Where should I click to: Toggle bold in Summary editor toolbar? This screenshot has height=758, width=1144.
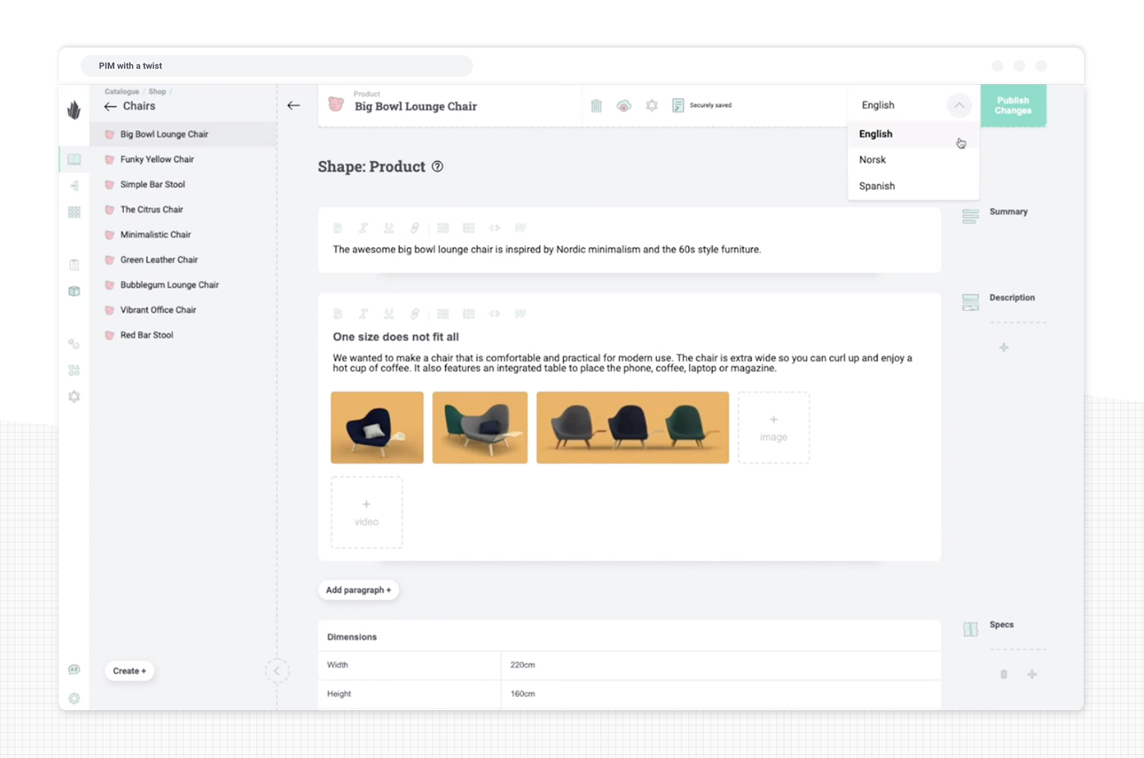(x=338, y=228)
